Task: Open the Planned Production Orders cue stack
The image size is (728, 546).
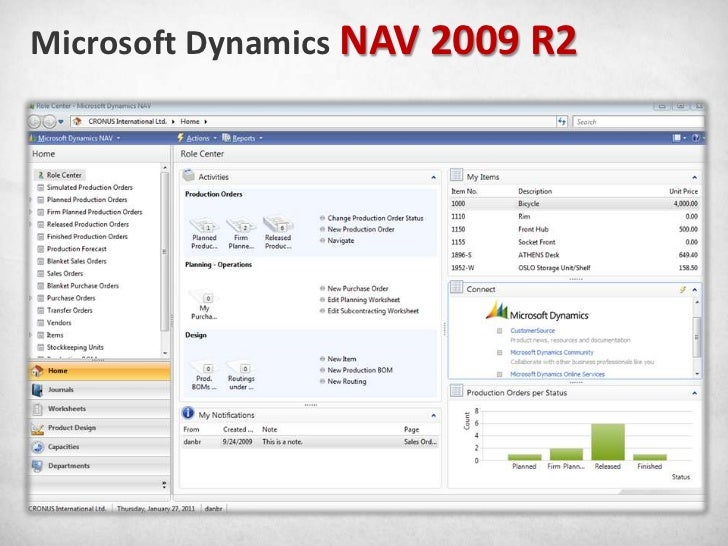Action: (x=204, y=233)
